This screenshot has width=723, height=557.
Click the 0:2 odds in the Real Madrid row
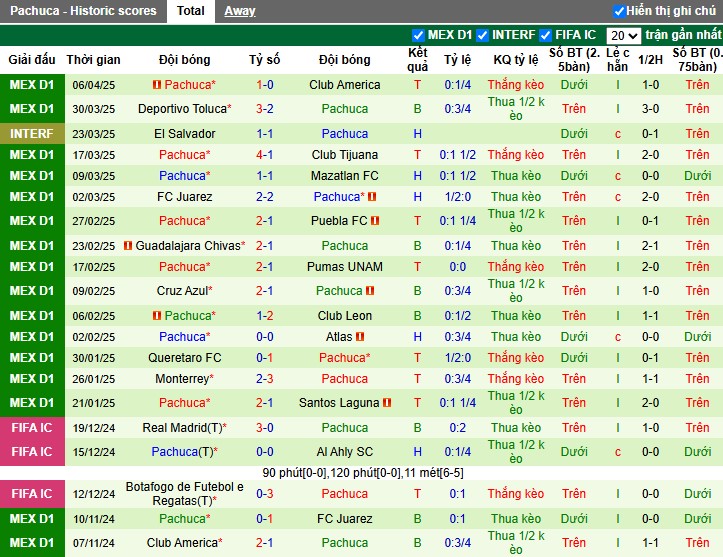click(x=457, y=428)
